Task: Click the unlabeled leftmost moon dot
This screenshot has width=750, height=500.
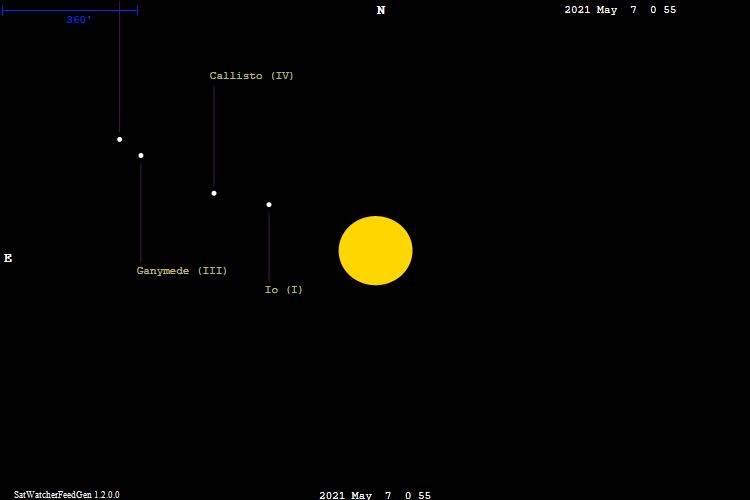Action: coord(120,139)
